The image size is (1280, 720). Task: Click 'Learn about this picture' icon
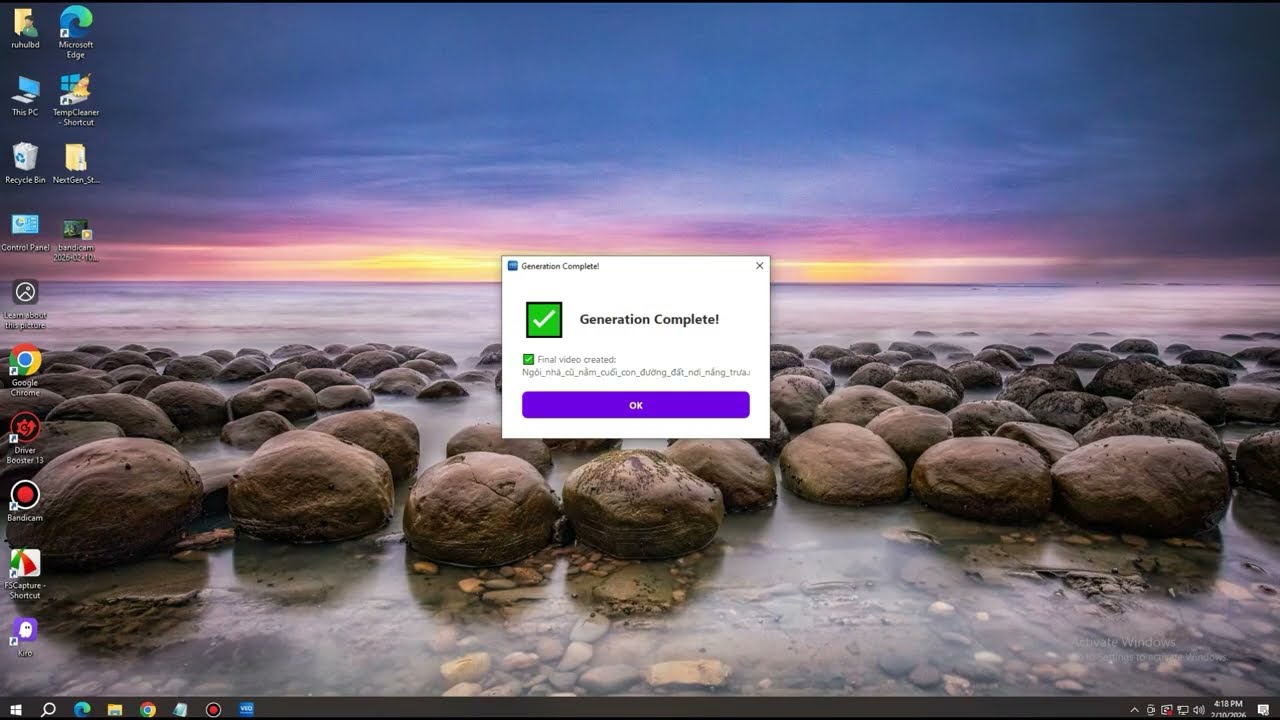[25, 304]
